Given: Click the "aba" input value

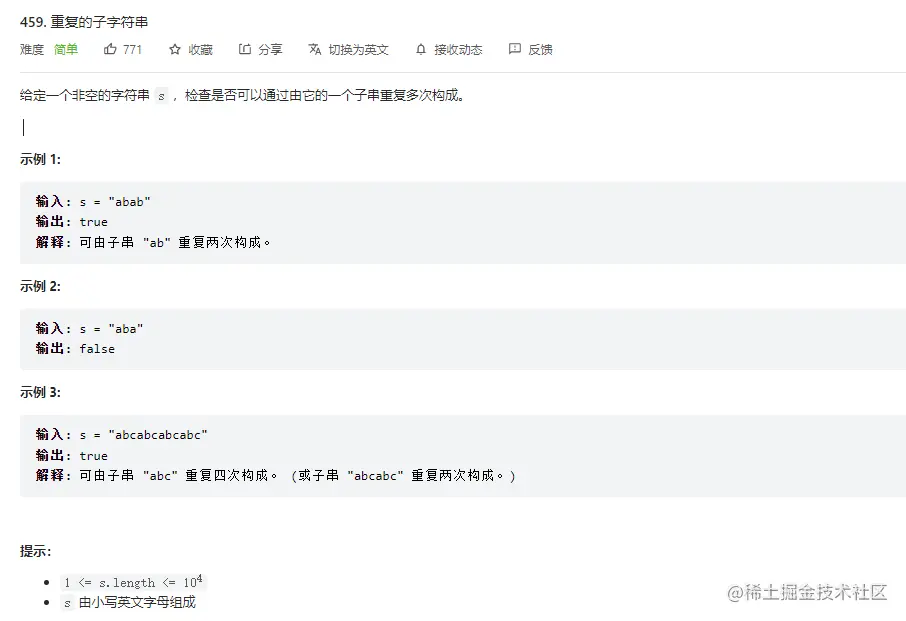Looking at the screenshot, I should tap(126, 329).
